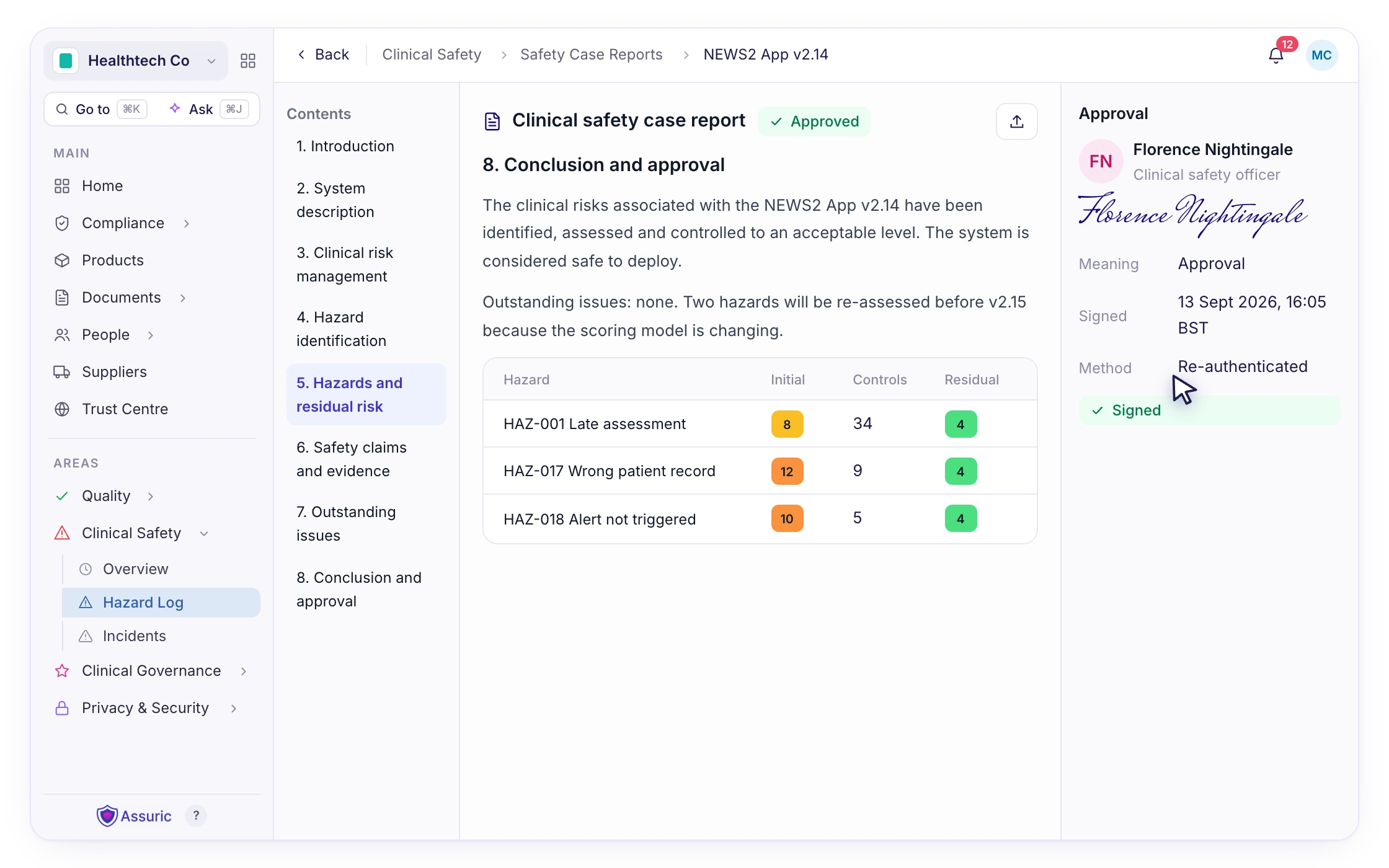The image size is (1389, 868).
Task: Open the Clinical Safety breadcrumb link
Action: (432, 55)
